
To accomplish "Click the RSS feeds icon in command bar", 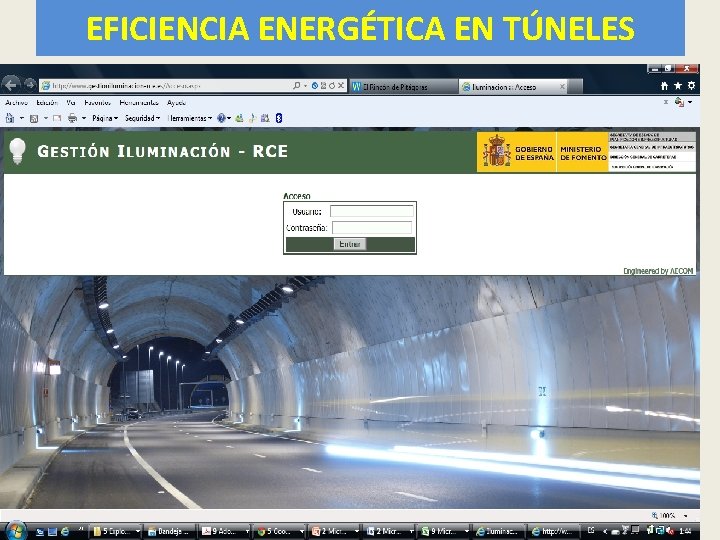I will [34, 118].
